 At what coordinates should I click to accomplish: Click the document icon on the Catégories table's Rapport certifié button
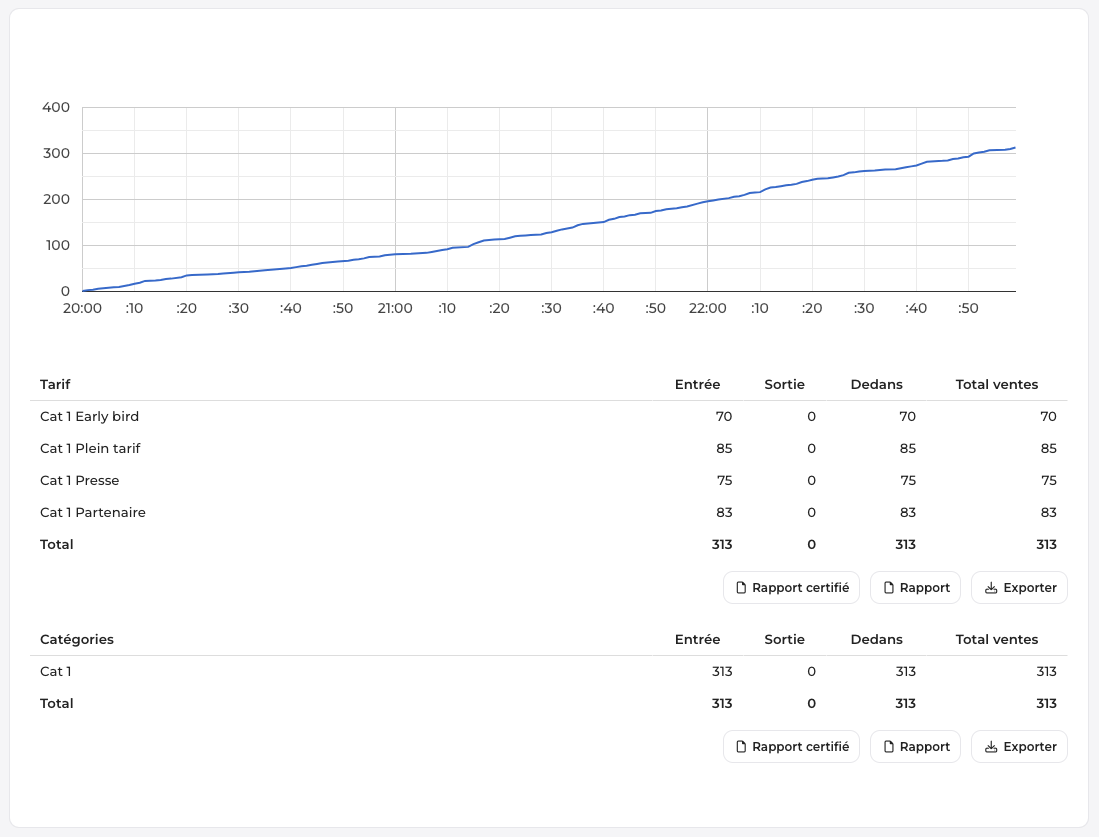[x=741, y=747]
